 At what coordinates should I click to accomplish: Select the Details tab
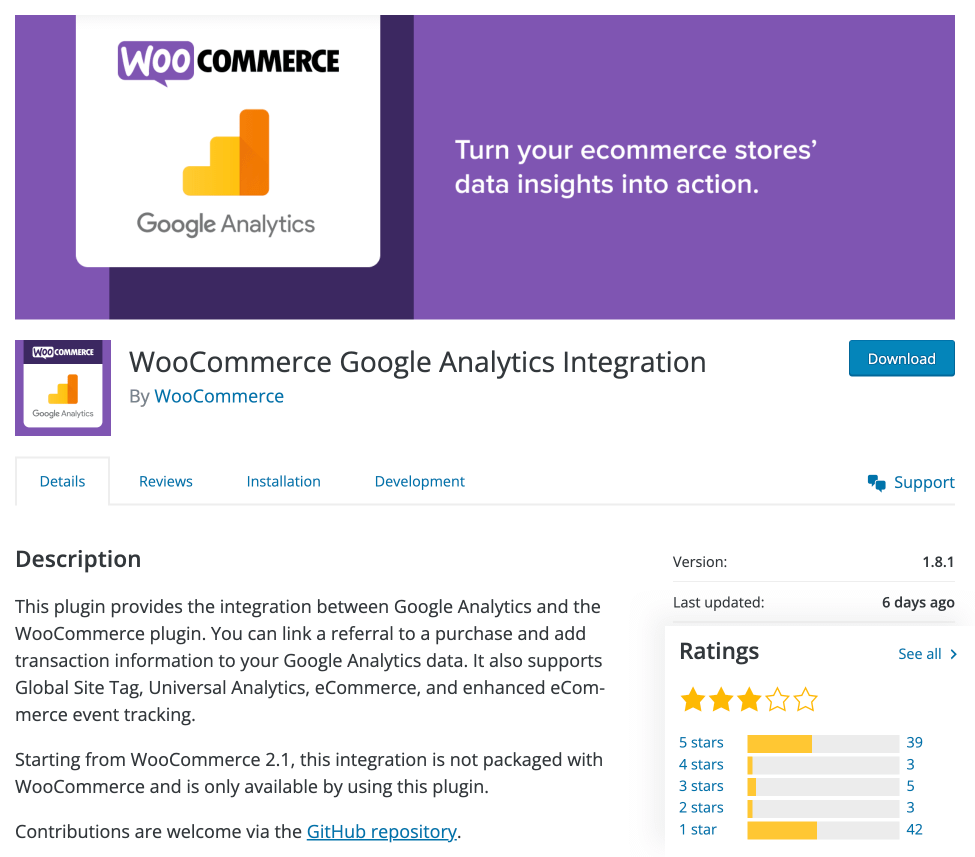tap(62, 481)
